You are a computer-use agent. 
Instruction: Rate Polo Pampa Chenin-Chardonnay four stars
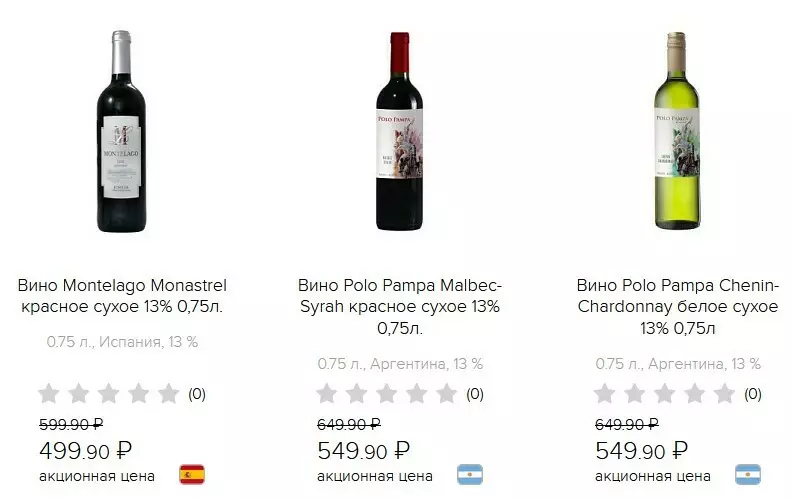(x=695, y=394)
